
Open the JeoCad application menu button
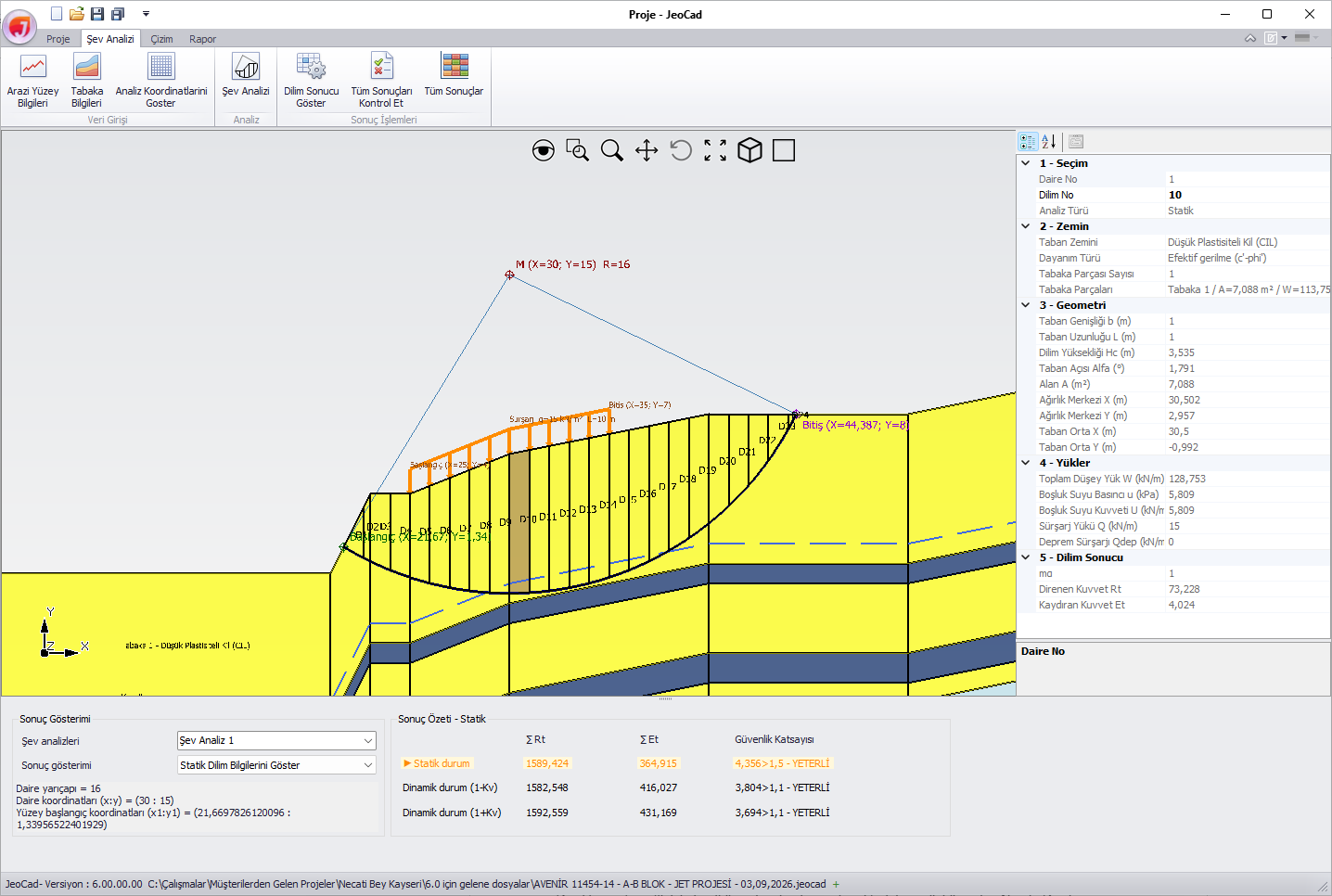click(19, 26)
